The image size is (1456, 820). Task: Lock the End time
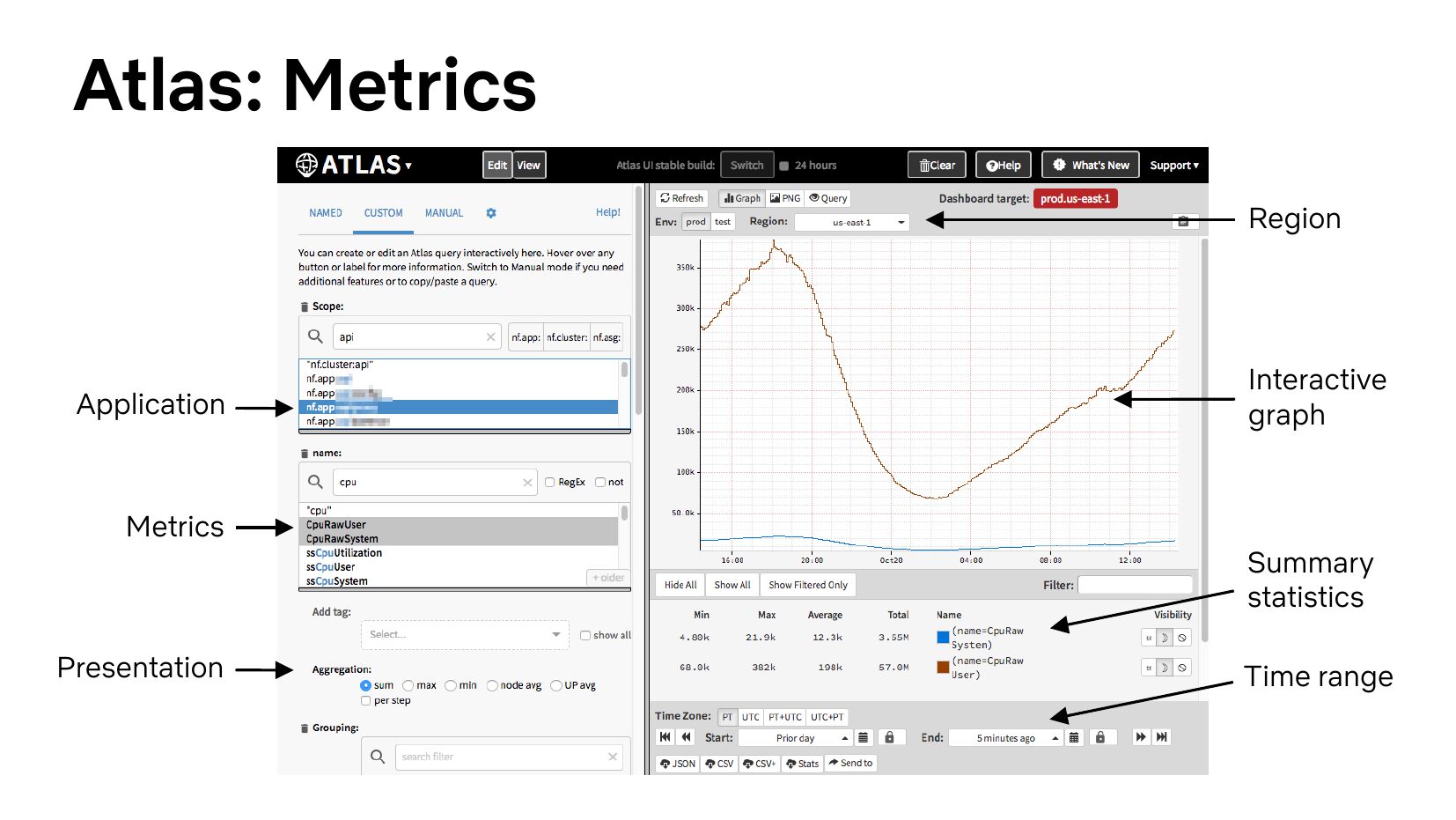(1099, 737)
